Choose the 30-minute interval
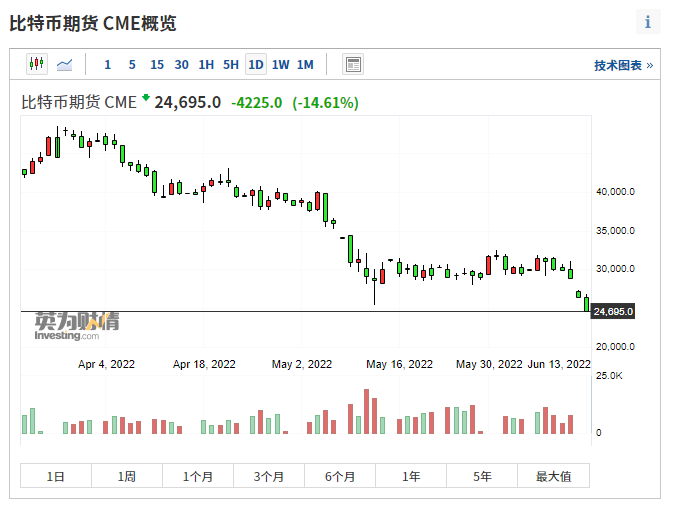The image size is (674, 506). (181, 65)
